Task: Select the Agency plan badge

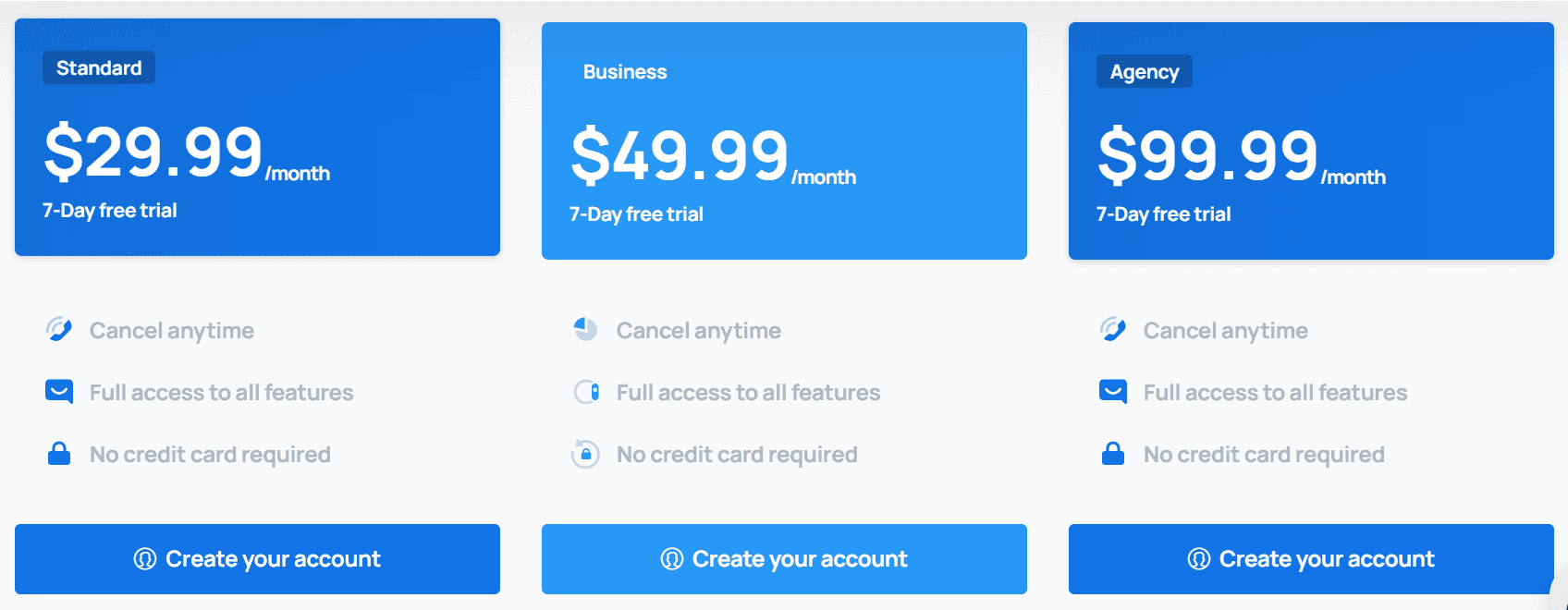Action: (1144, 71)
